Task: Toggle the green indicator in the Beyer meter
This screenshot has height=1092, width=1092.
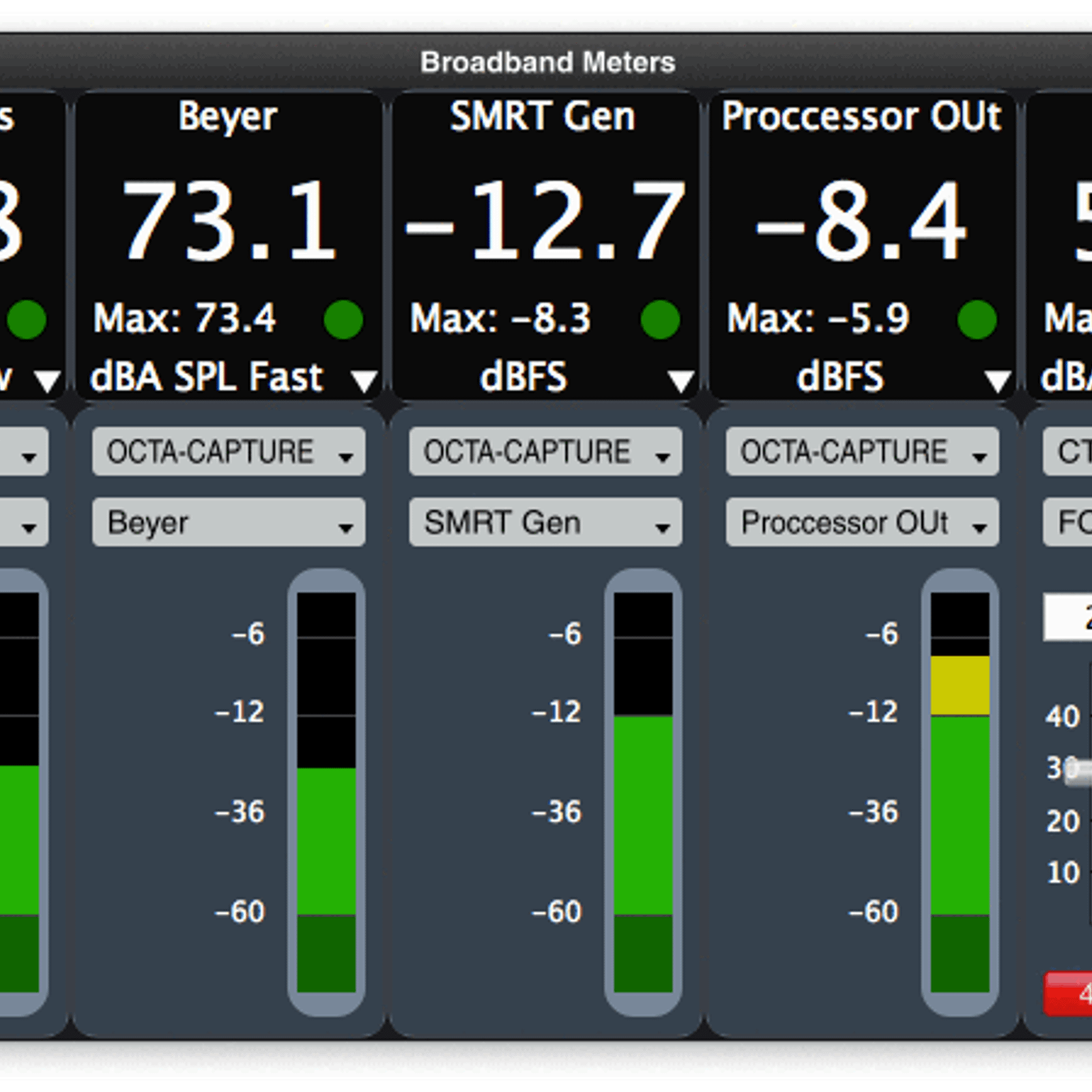Action: (343, 319)
